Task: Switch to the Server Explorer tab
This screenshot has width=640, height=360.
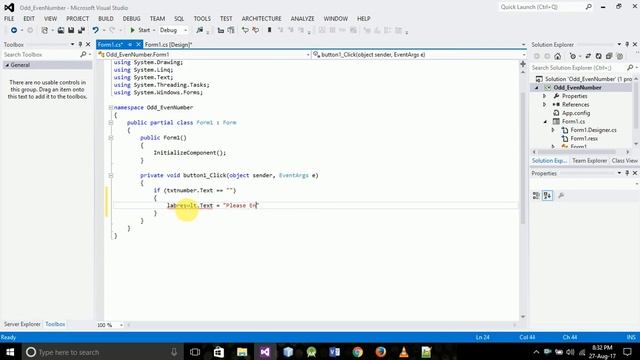Action: [22, 324]
